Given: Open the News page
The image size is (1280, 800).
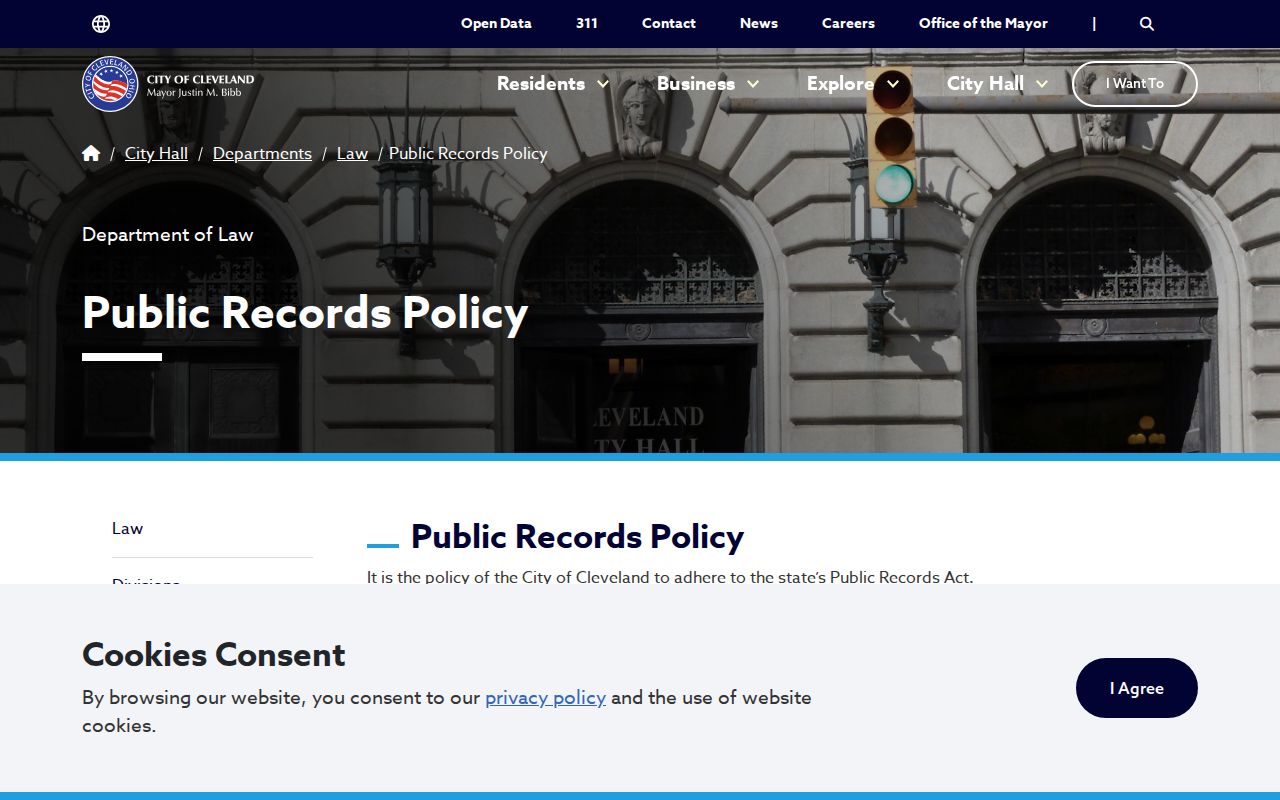Looking at the screenshot, I should pyautogui.click(x=759, y=23).
